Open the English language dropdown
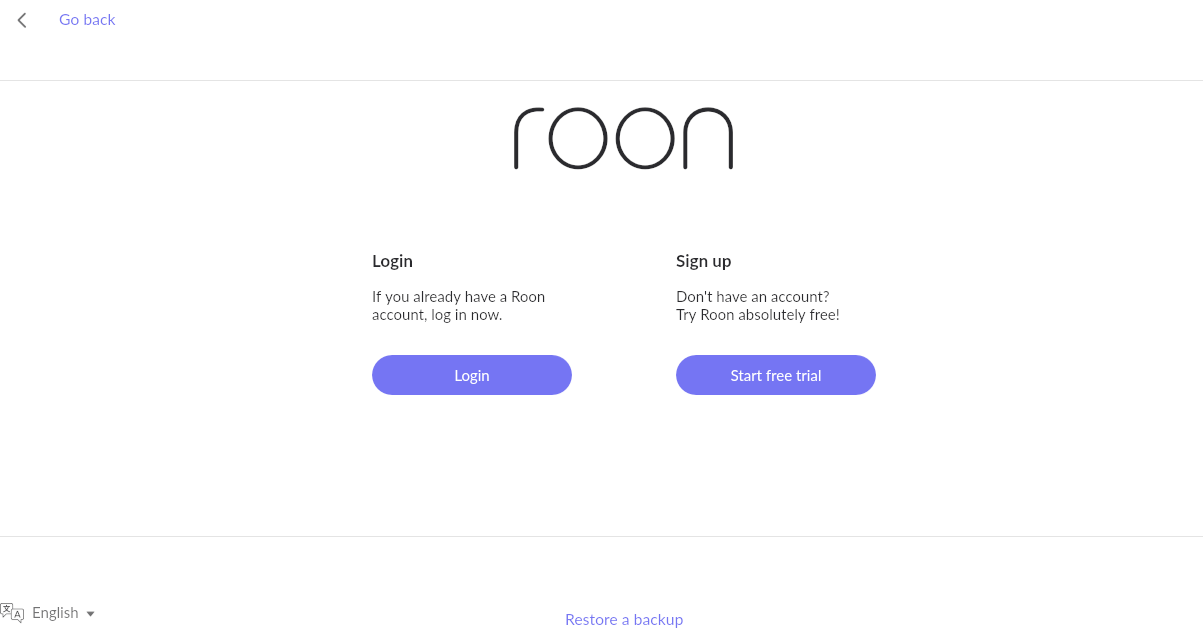The image size is (1203, 635). [x=48, y=613]
